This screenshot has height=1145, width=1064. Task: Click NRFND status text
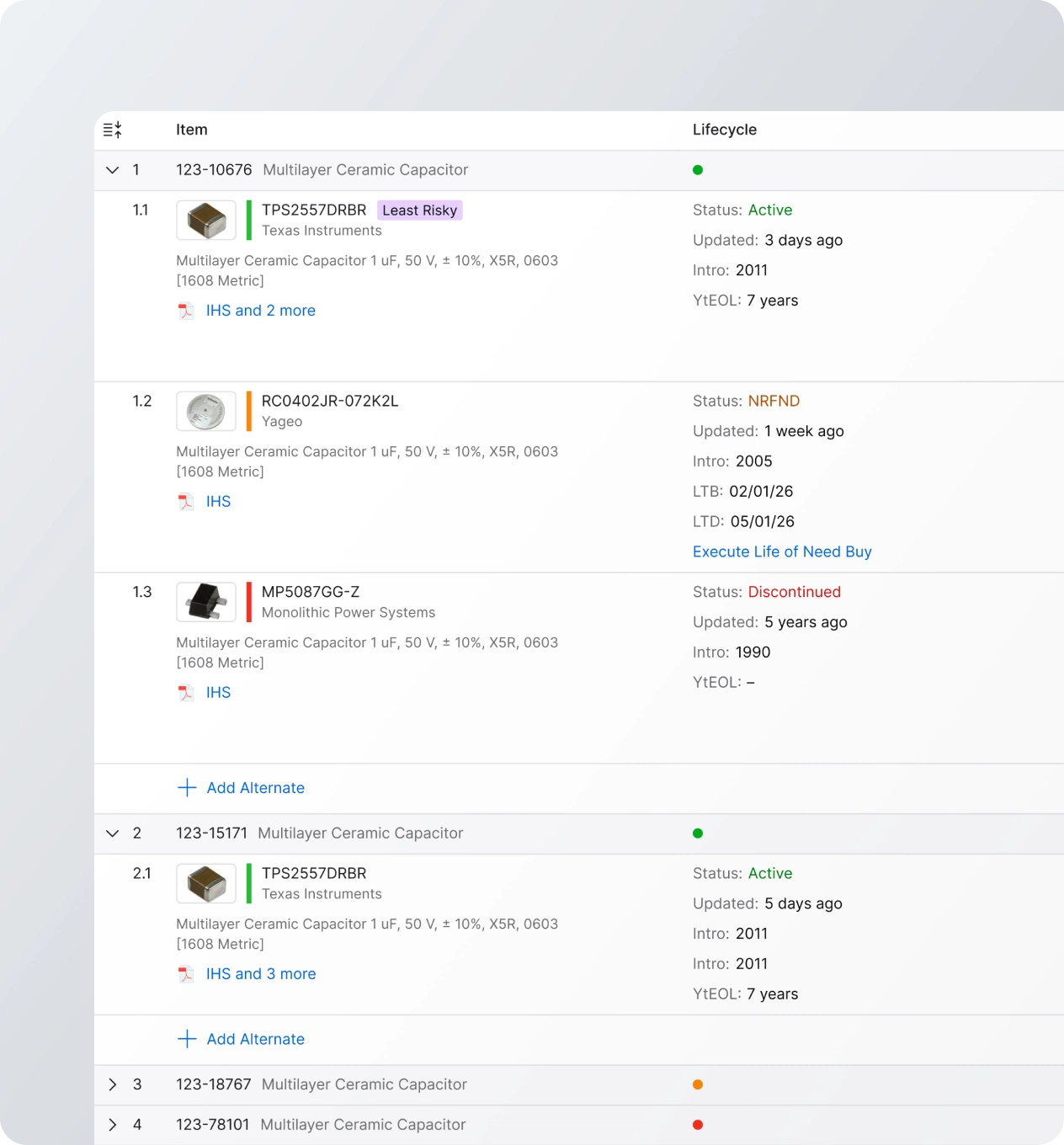pos(774,402)
